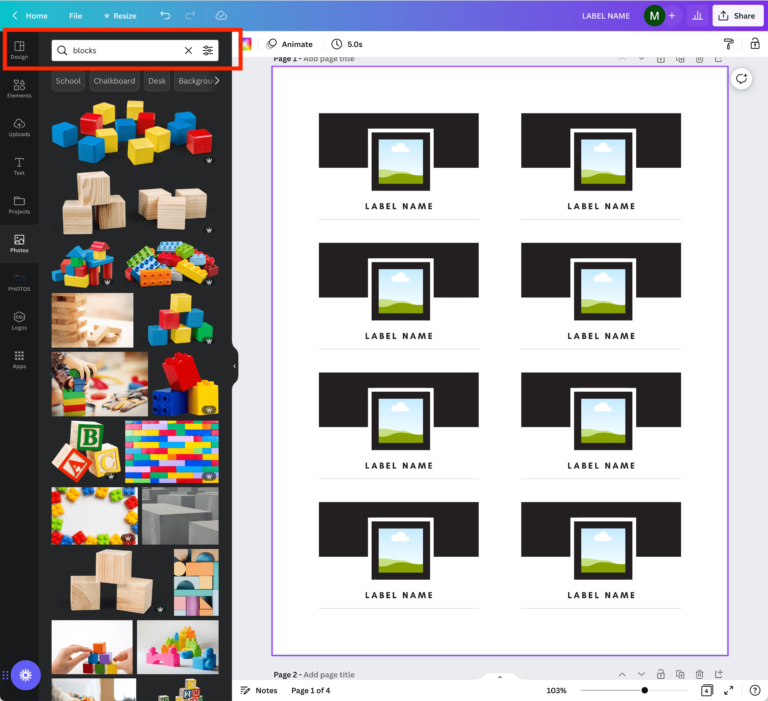Select the Text tool in sidebar

[19, 166]
